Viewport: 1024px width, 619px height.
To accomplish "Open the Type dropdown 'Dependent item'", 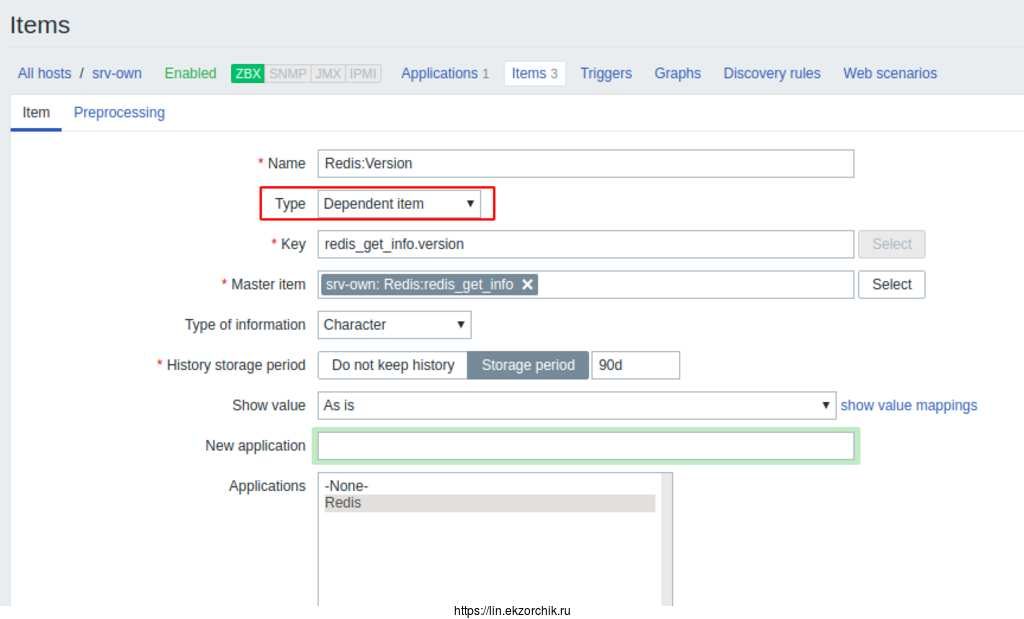I will tap(399, 204).
